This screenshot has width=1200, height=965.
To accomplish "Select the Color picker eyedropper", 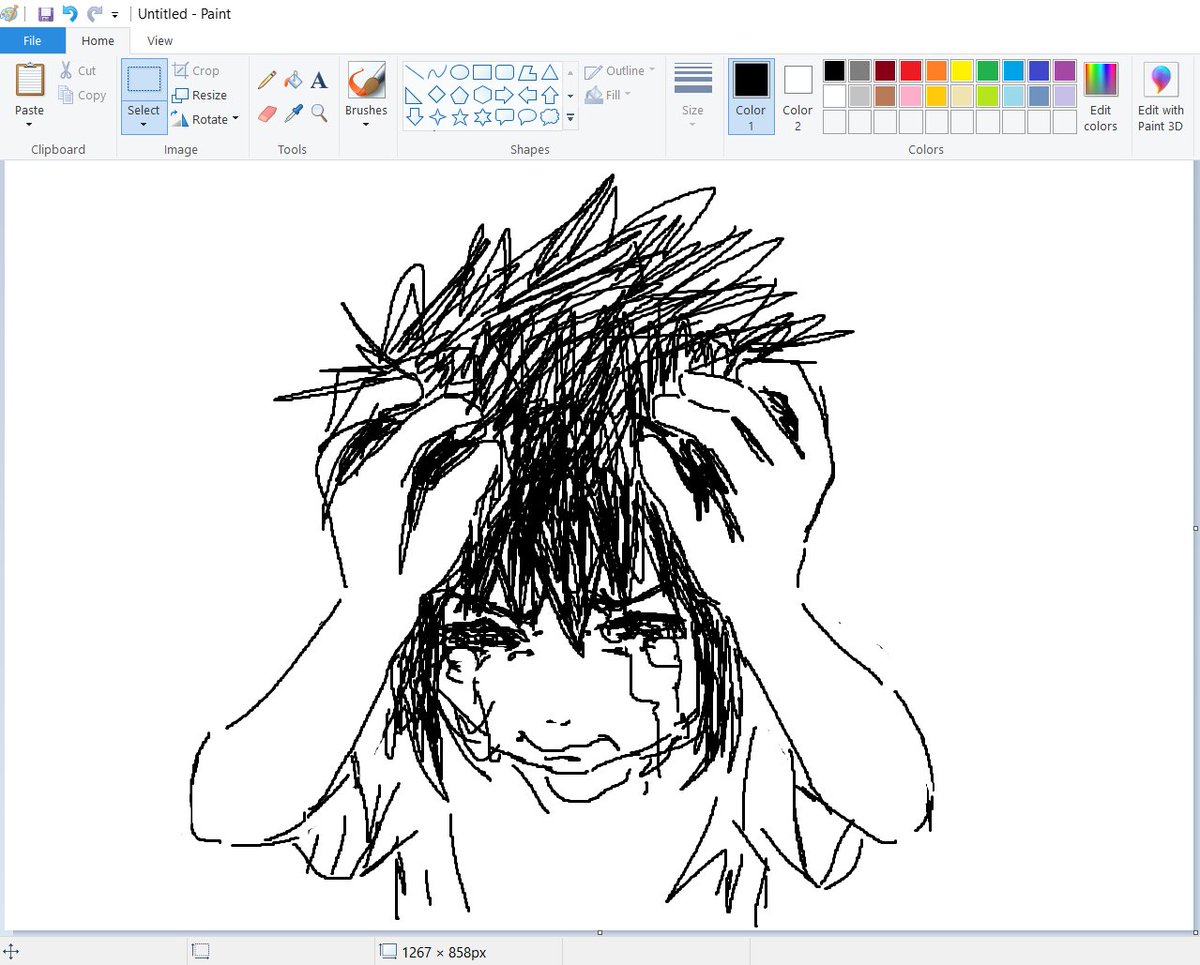I will tap(293, 113).
